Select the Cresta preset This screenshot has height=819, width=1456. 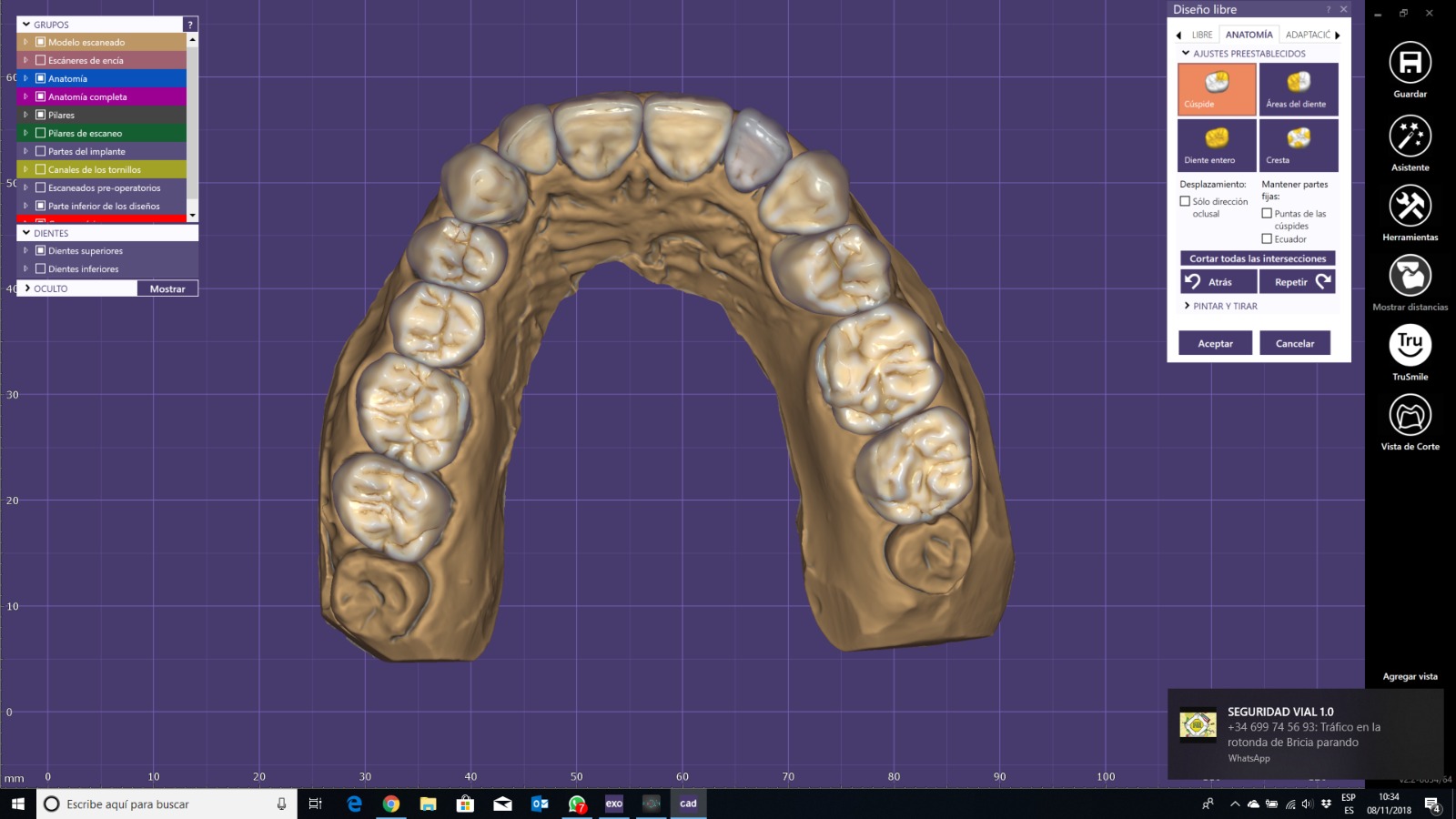(1299, 146)
